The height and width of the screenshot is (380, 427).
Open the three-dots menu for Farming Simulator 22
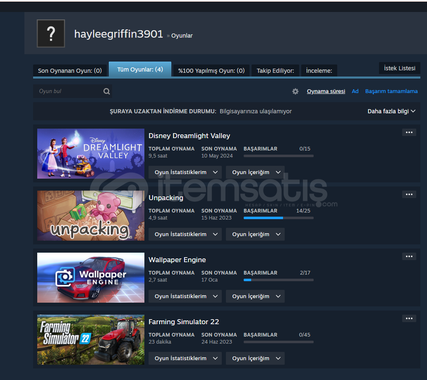pyautogui.click(x=409, y=318)
